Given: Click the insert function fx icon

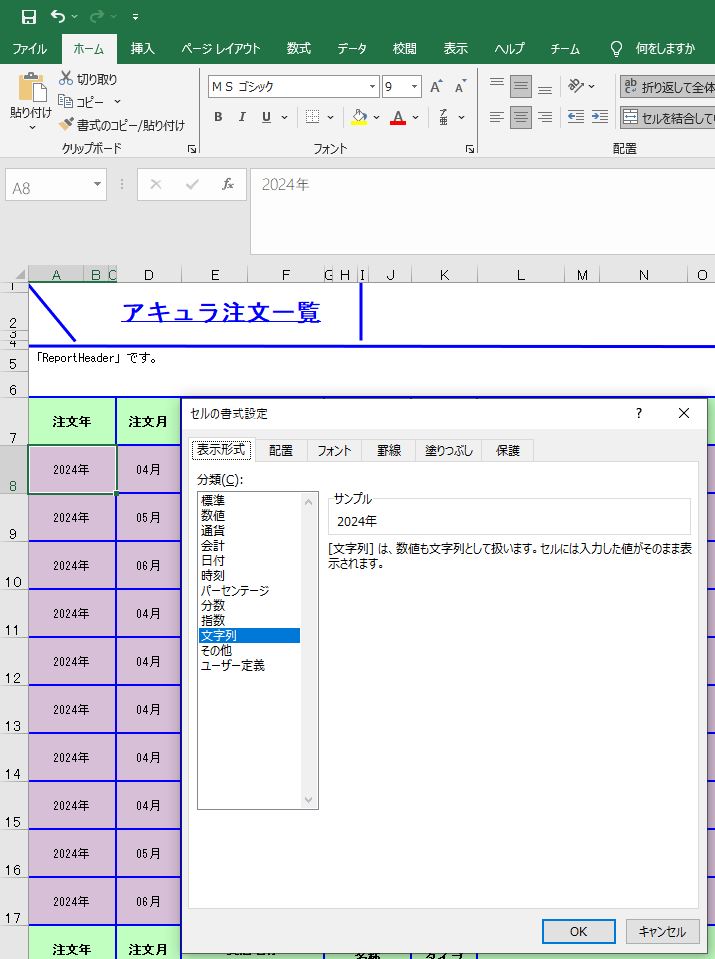Looking at the screenshot, I should 228,185.
